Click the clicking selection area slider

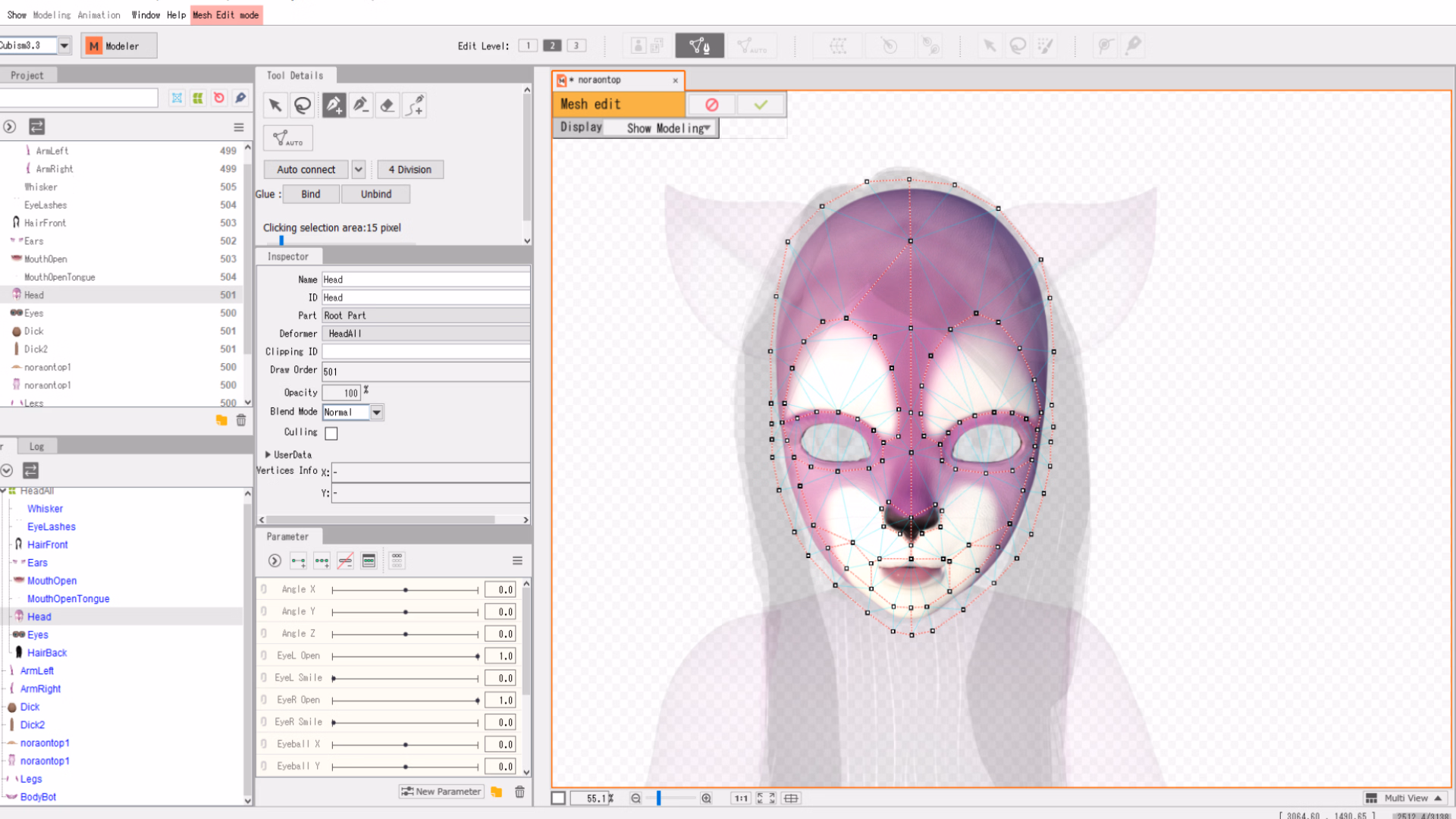340,241
